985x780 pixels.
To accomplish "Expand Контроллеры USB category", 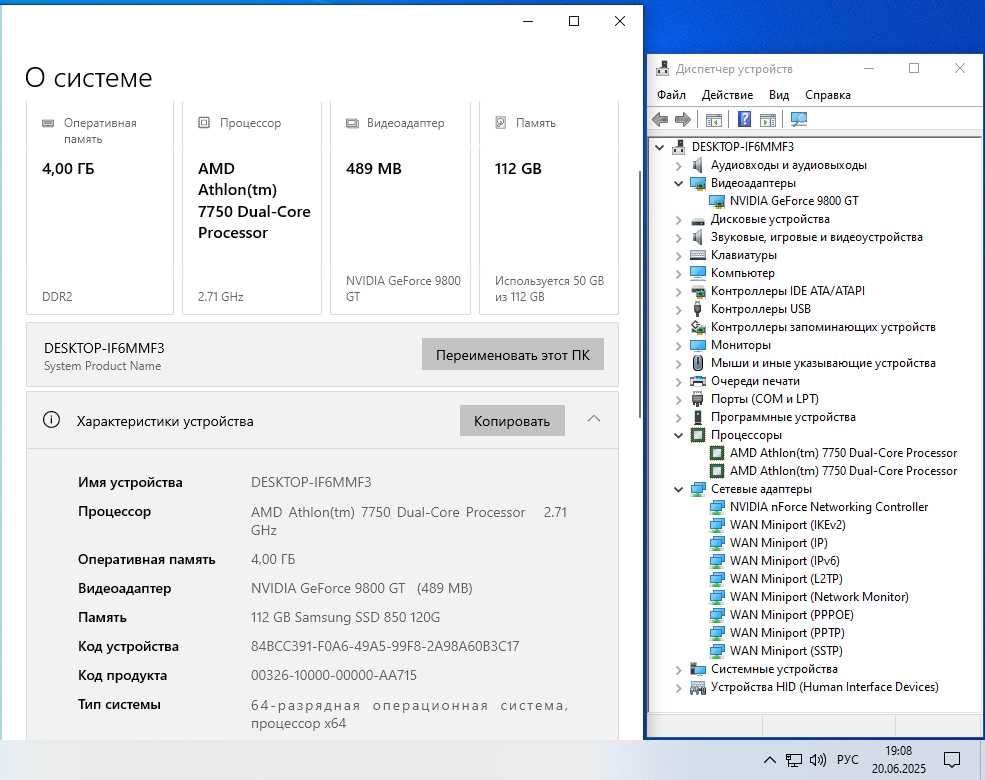I will [x=678, y=310].
